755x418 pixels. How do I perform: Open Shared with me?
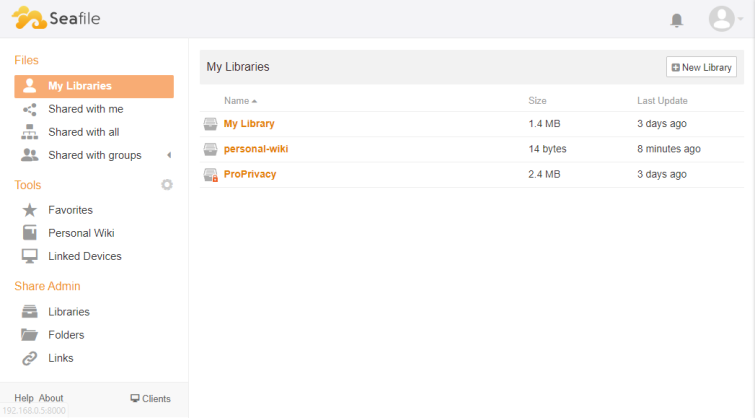coord(85,109)
